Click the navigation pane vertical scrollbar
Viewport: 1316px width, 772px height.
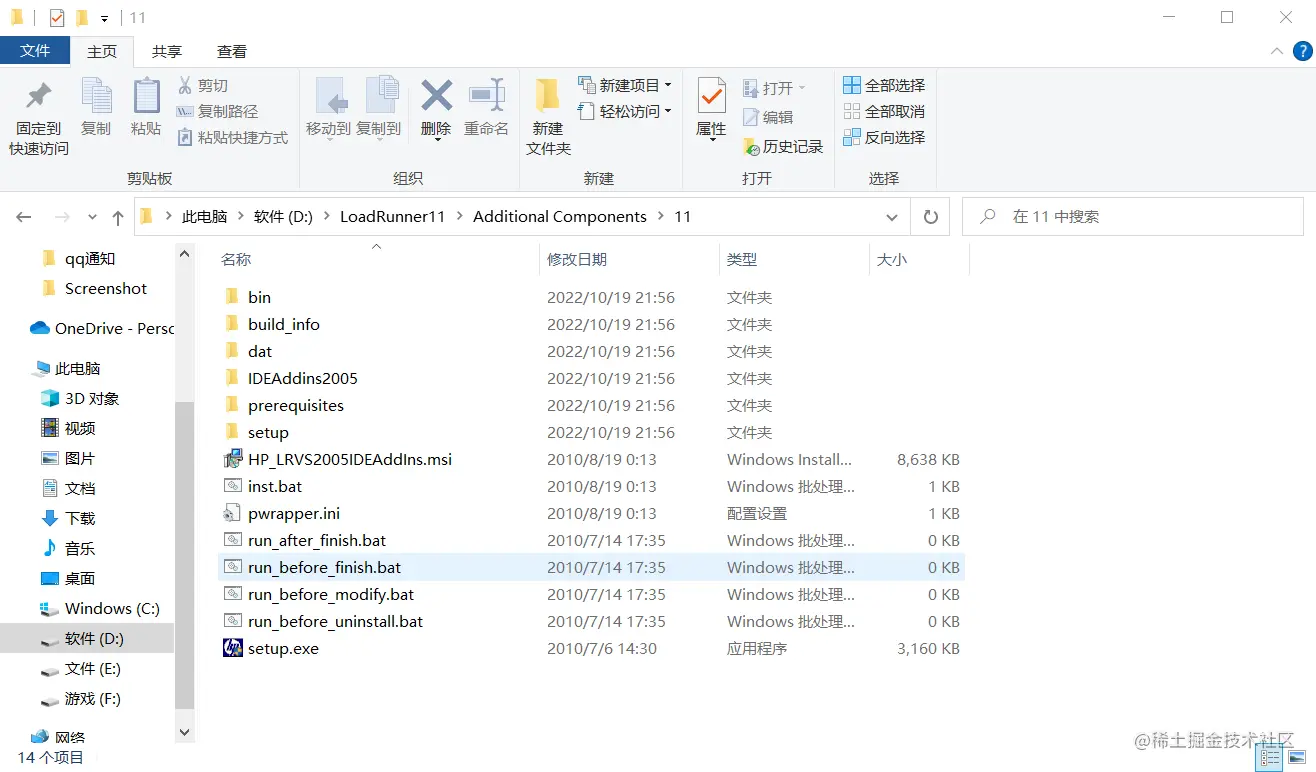[x=184, y=555]
